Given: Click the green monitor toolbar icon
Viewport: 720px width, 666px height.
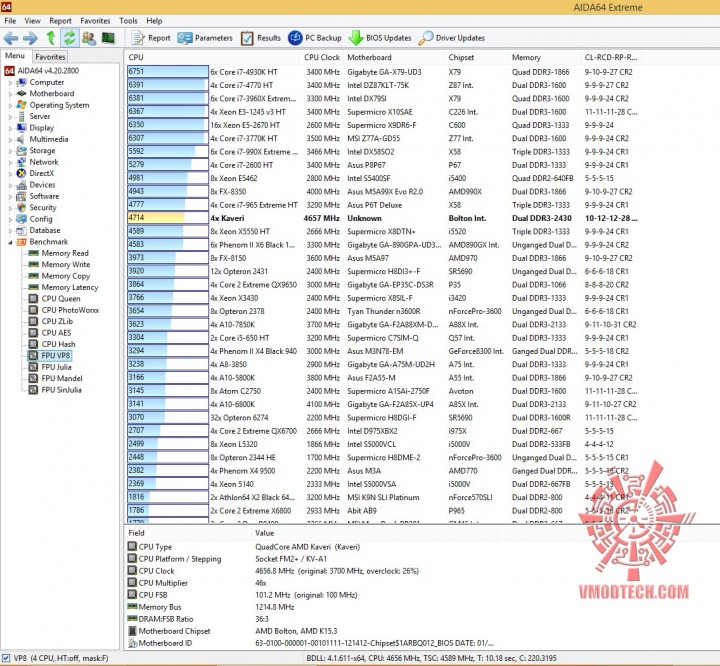Looking at the screenshot, I should click(x=108, y=38).
